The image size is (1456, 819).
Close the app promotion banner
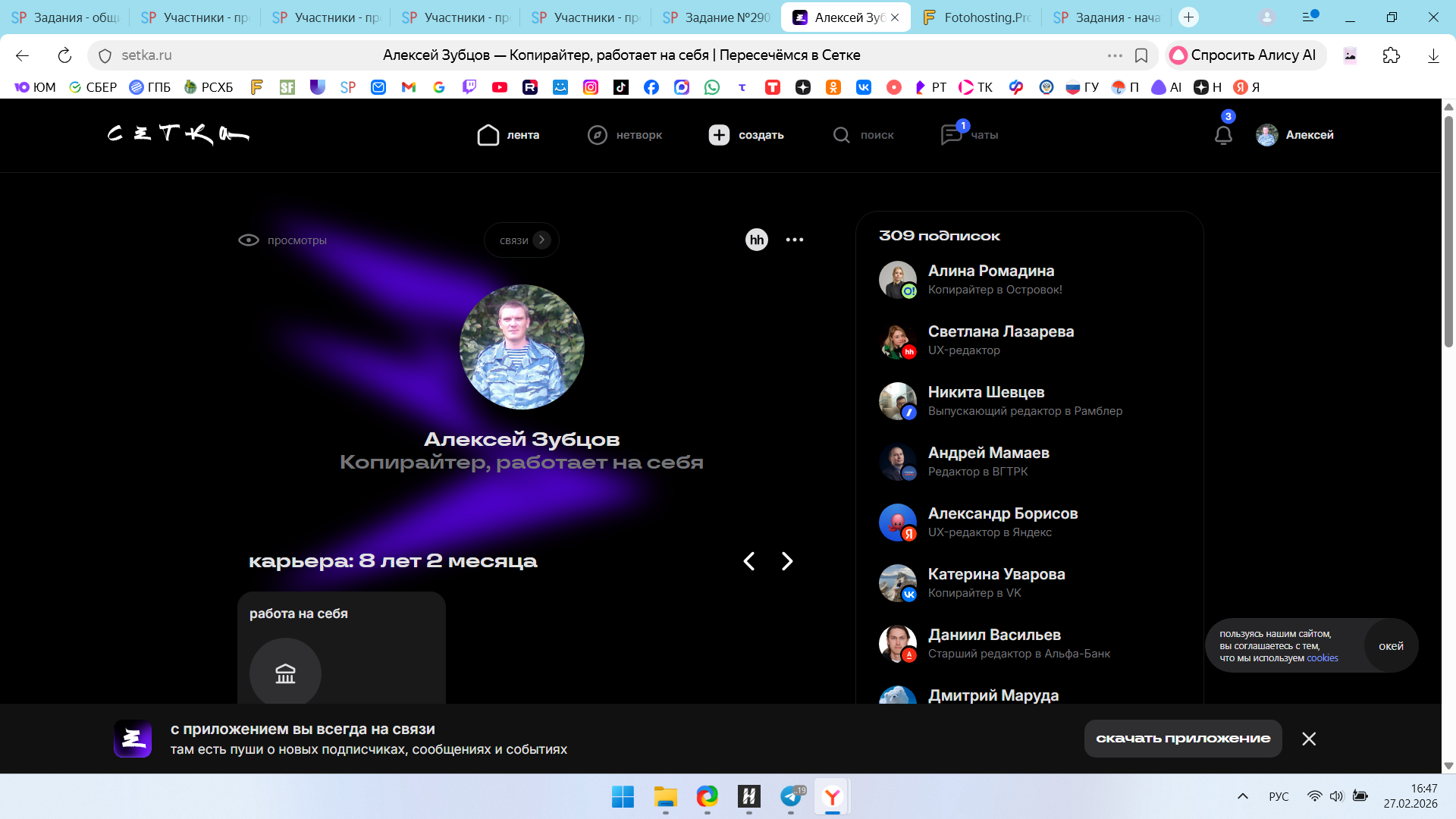point(1308,739)
